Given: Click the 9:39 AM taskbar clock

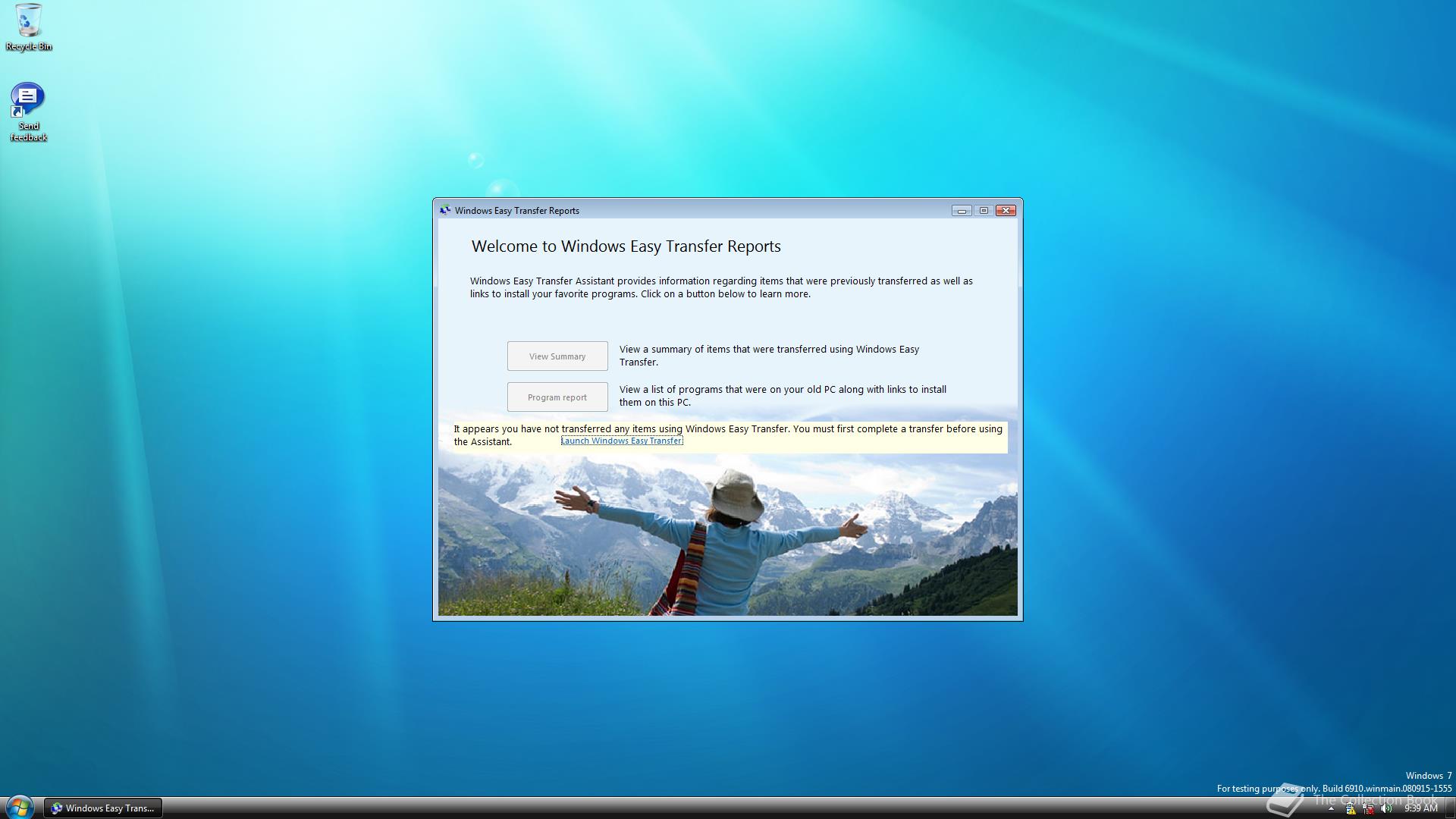Looking at the screenshot, I should 1420,808.
